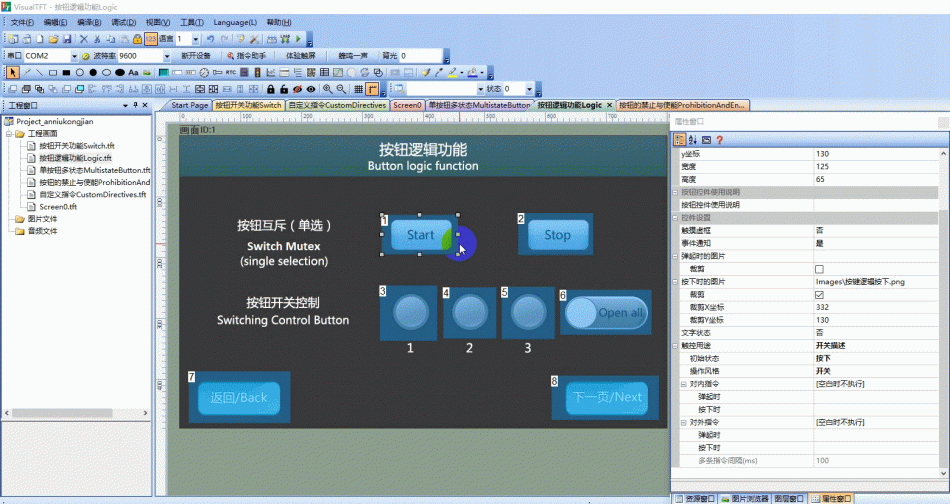Click the 指令助手 button

pyautogui.click(x=247, y=56)
